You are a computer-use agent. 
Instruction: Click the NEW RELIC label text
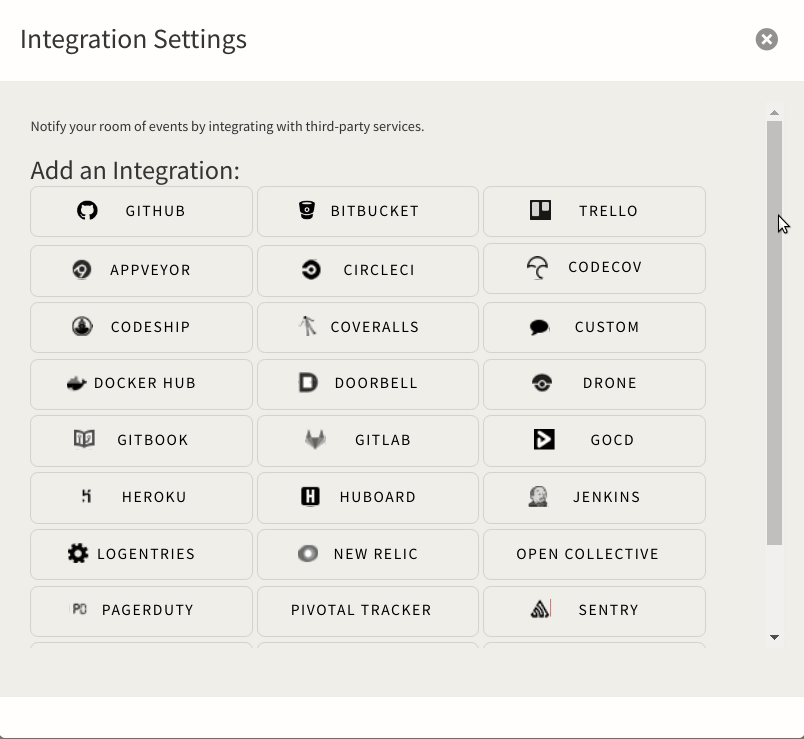coord(376,554)
